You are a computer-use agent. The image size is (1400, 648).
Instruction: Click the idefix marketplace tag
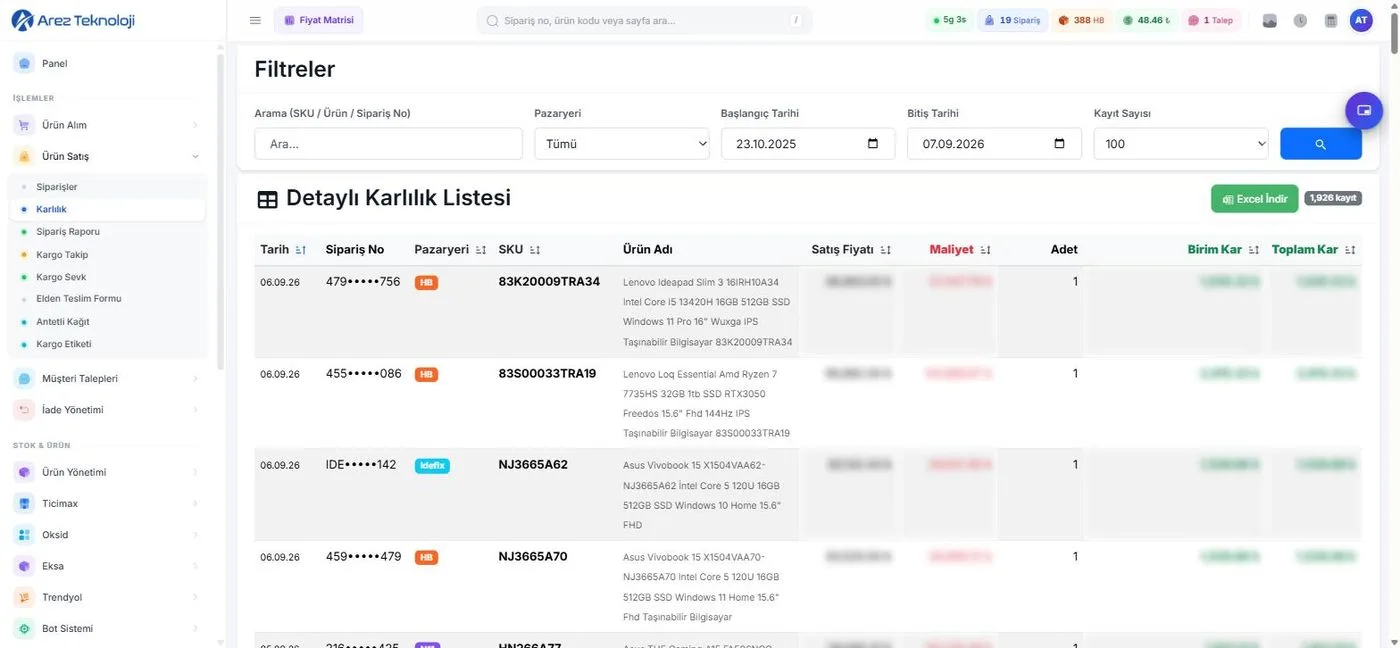coord(432,466)
